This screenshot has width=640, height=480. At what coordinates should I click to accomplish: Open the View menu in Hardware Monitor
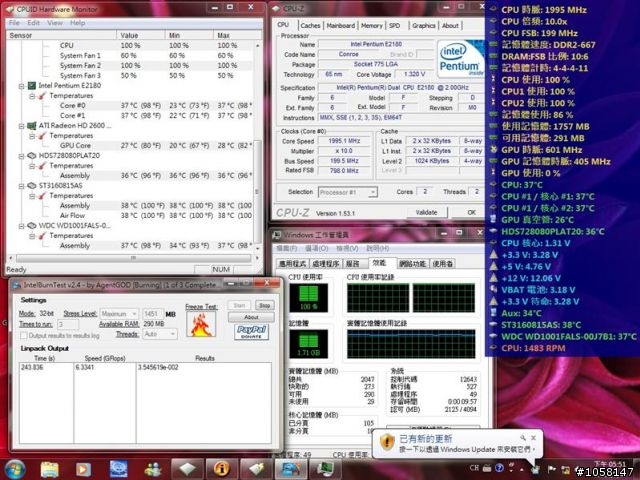[x=55, y=23]
